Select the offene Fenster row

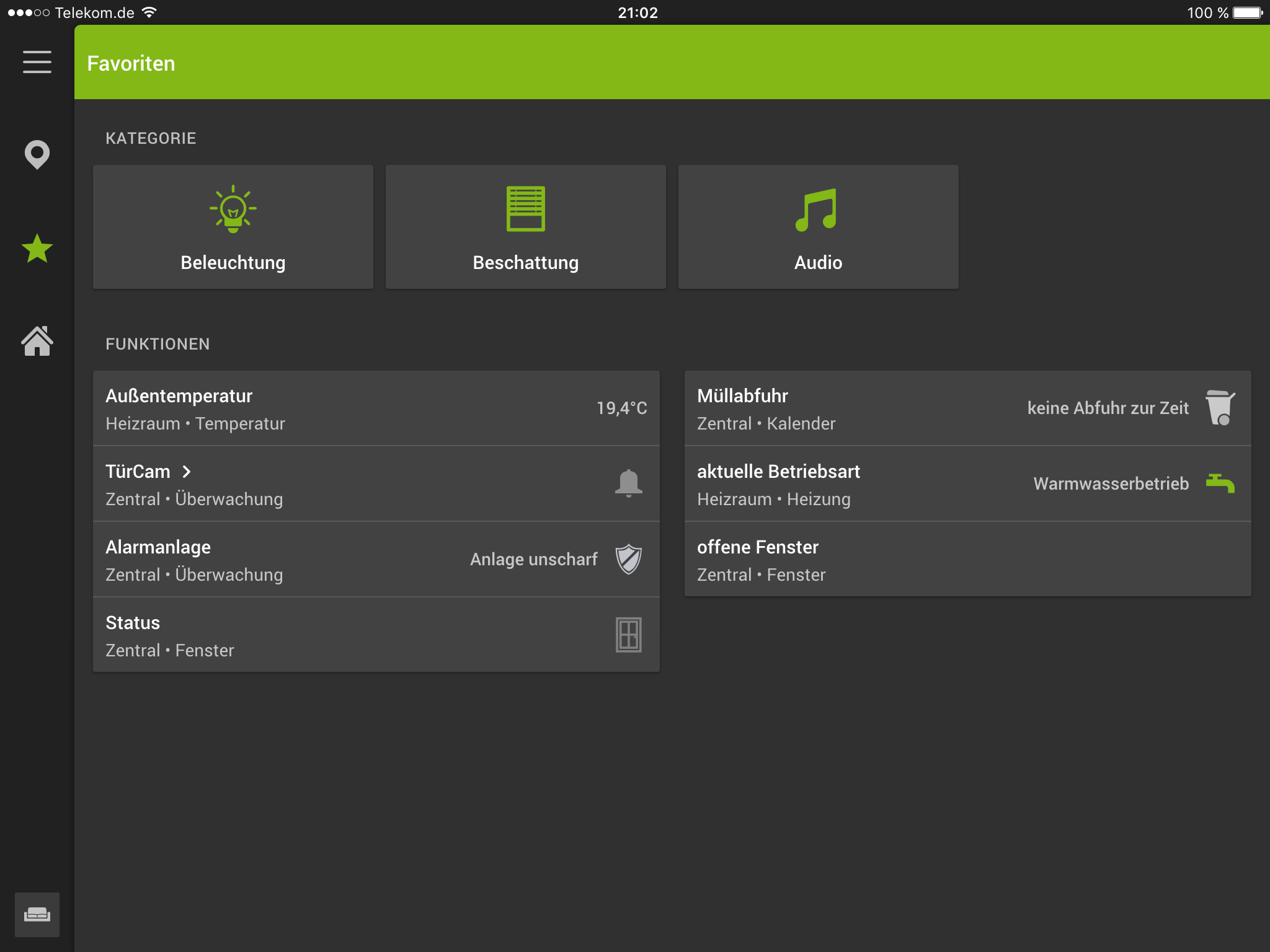pyautogui.click(x=967, y=560)
